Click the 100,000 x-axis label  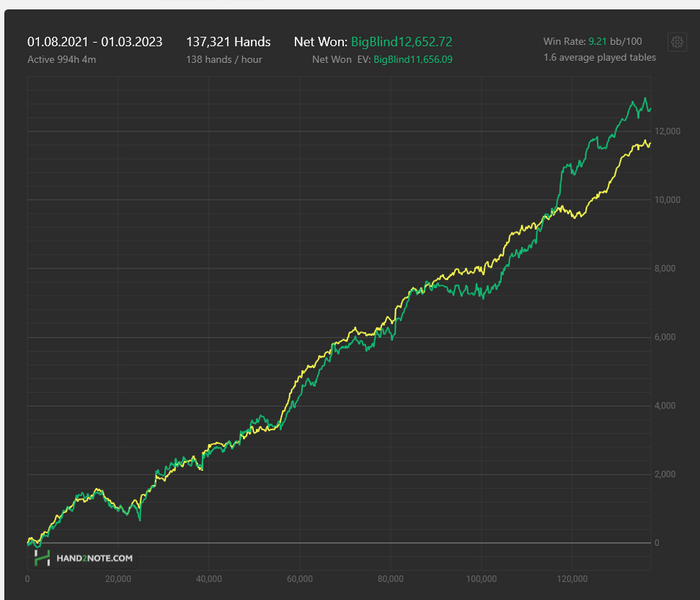(481, 579)
